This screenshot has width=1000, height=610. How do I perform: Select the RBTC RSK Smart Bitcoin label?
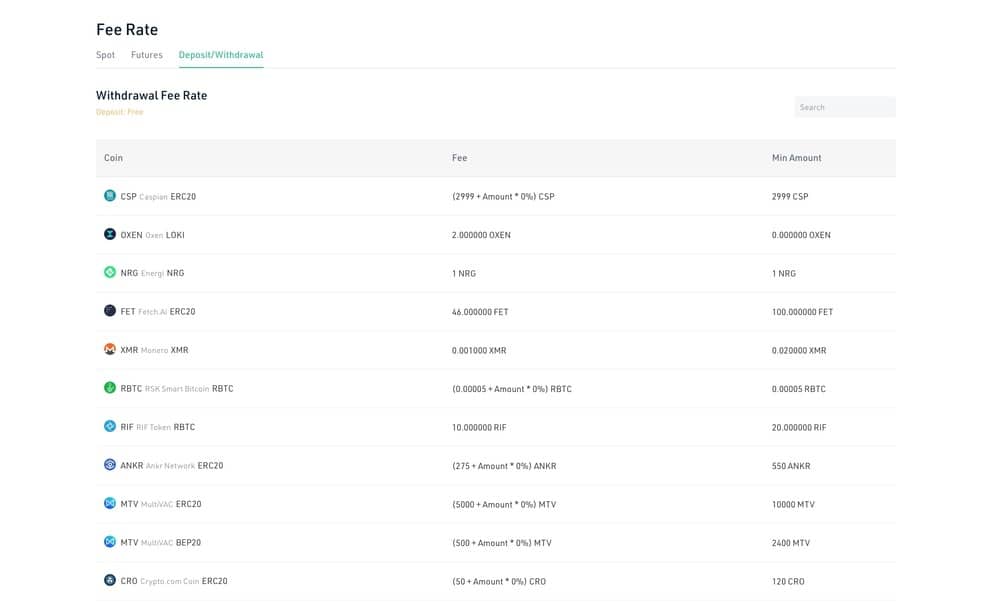coord(177,389)
